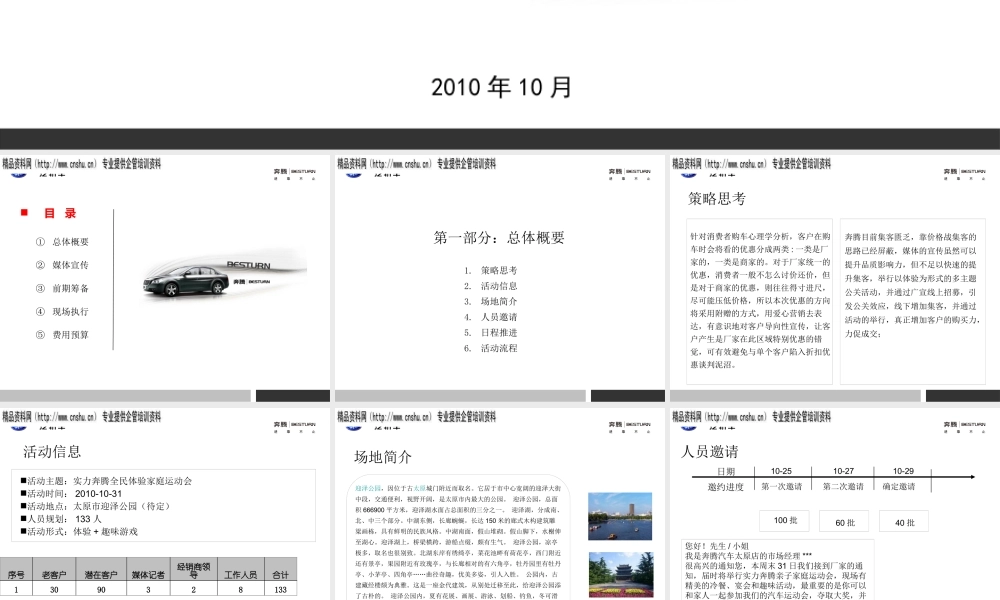1000x600 pixels.
Task: Open the pavilion photo on the 场地简介 slide
Action: pos(620,574)
